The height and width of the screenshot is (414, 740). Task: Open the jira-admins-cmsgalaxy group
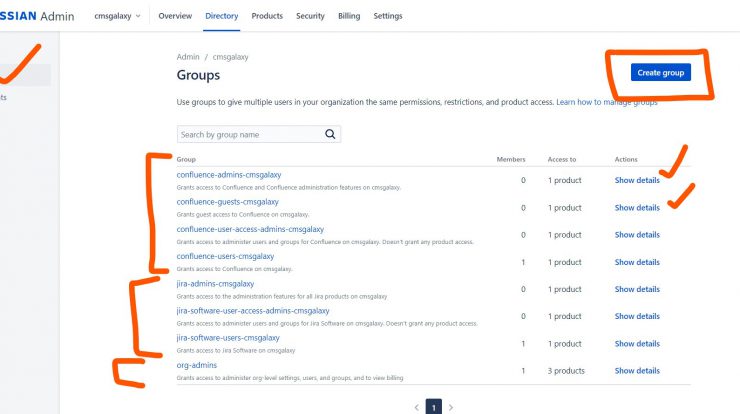(x=215, y=284)
